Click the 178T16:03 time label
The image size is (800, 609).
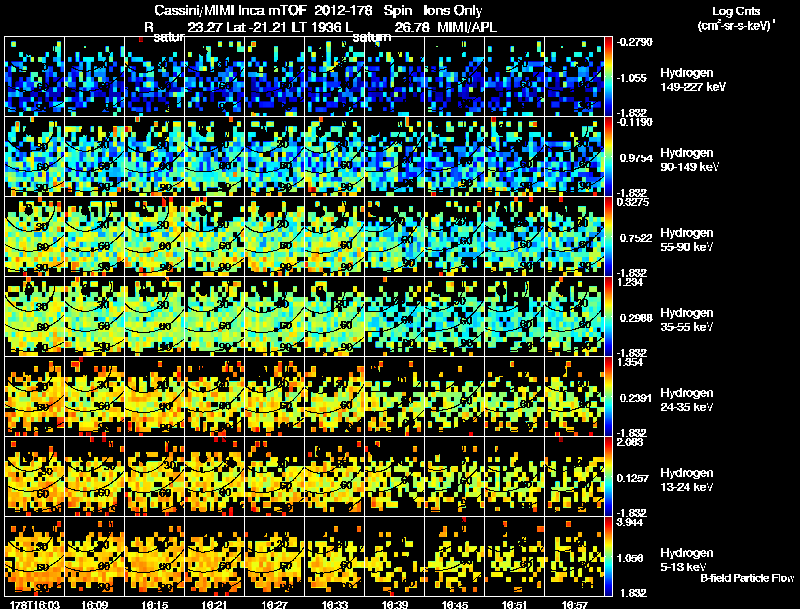pos(35,604)
